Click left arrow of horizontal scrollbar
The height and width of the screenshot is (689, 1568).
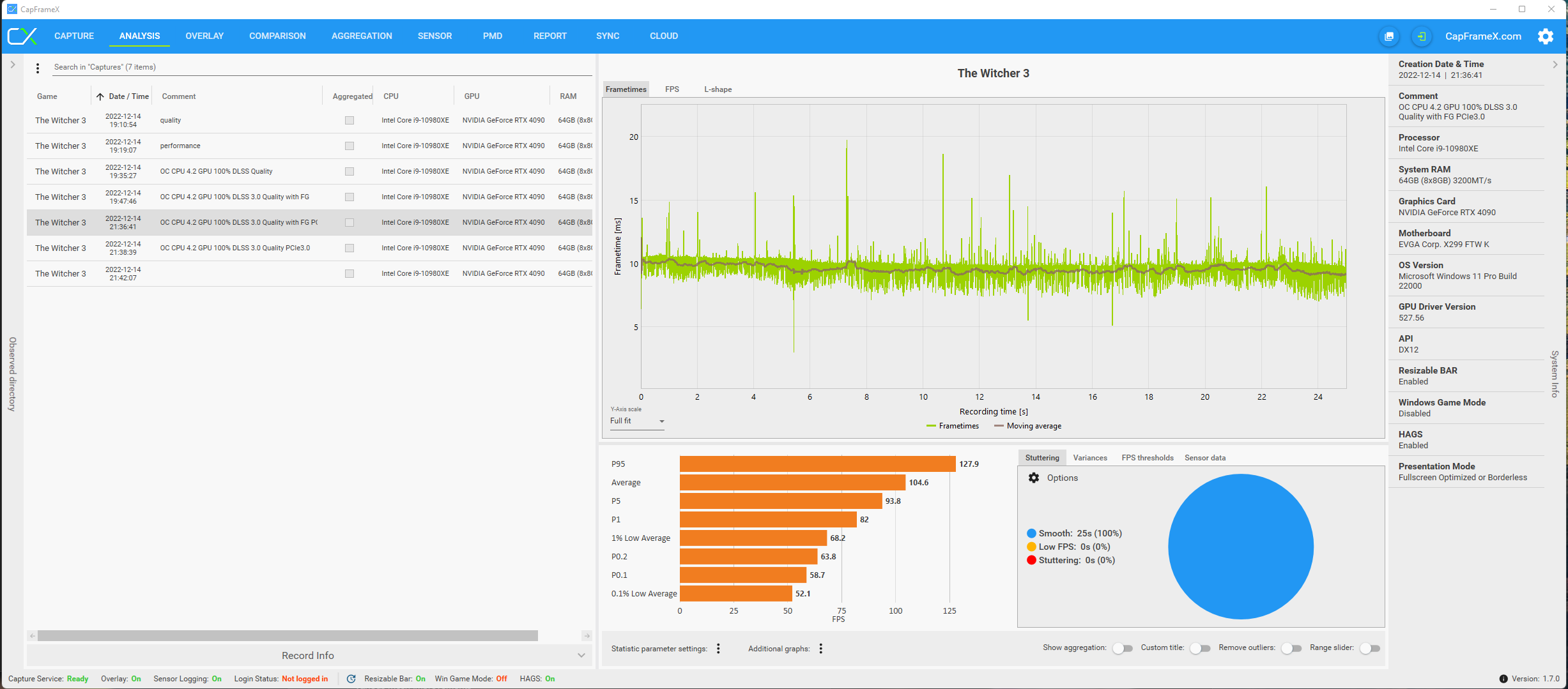pos(32,635)
